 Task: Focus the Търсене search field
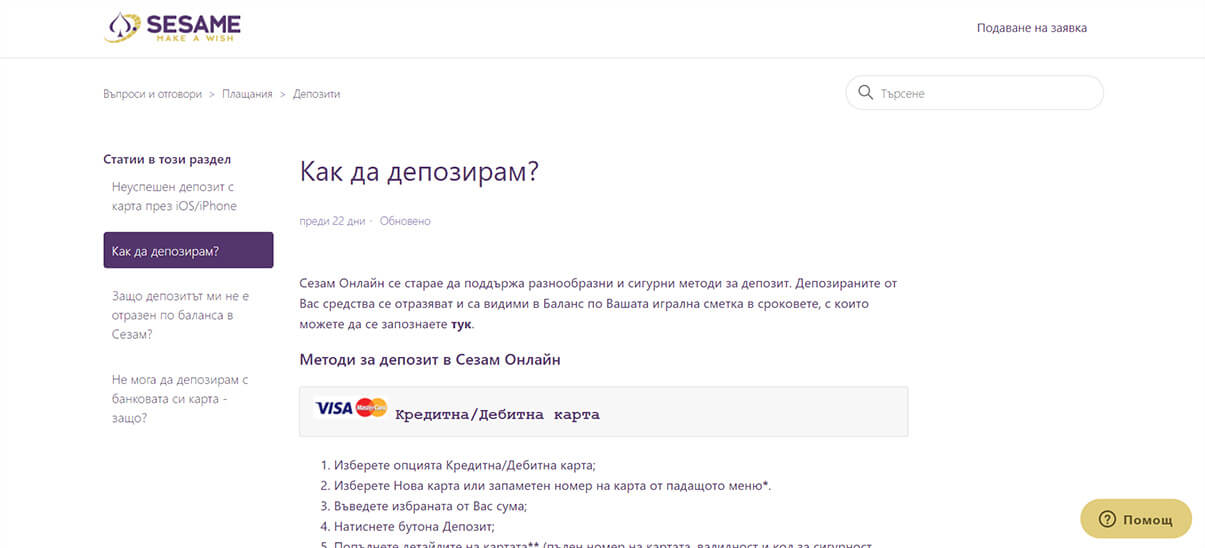(x=975, y=93)
